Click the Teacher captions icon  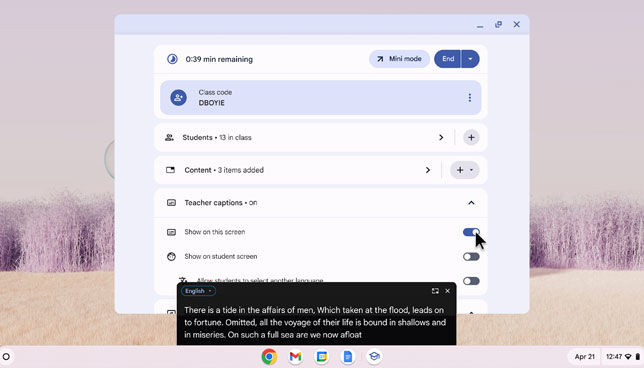pos(171,203)
